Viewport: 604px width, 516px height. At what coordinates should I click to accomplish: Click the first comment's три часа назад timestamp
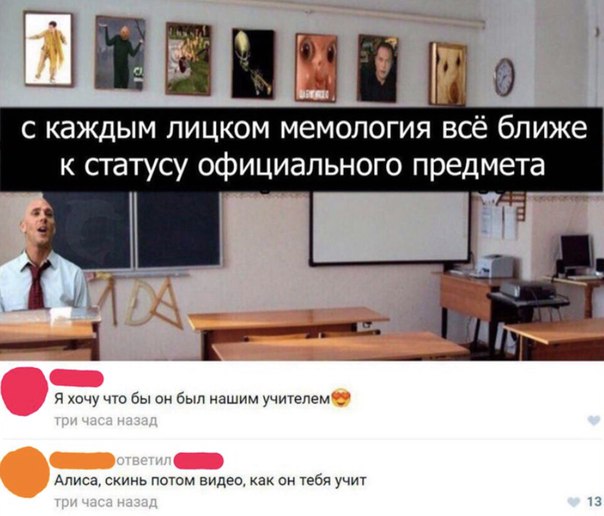pos(106,421)
